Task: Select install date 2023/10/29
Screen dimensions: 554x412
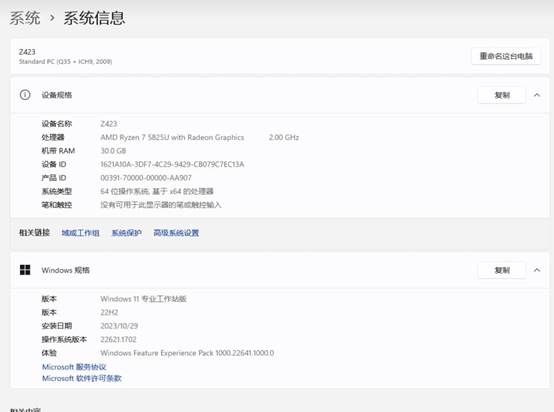Action: 119,326
